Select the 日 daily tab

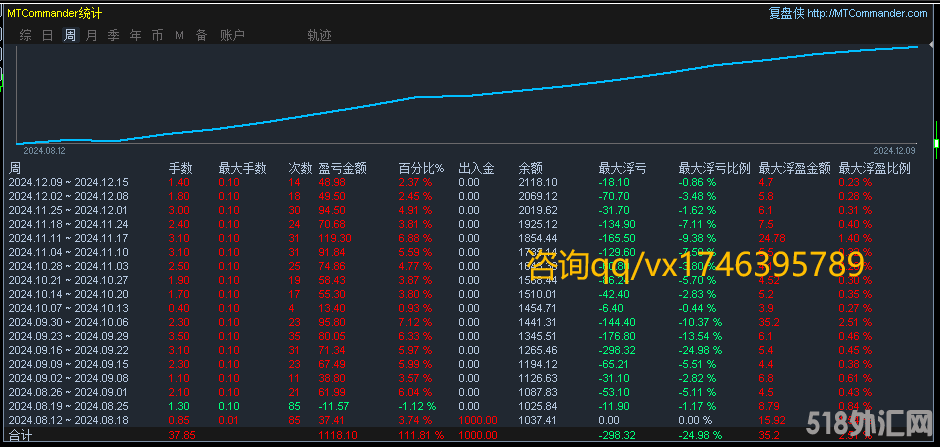pos(47,35)
